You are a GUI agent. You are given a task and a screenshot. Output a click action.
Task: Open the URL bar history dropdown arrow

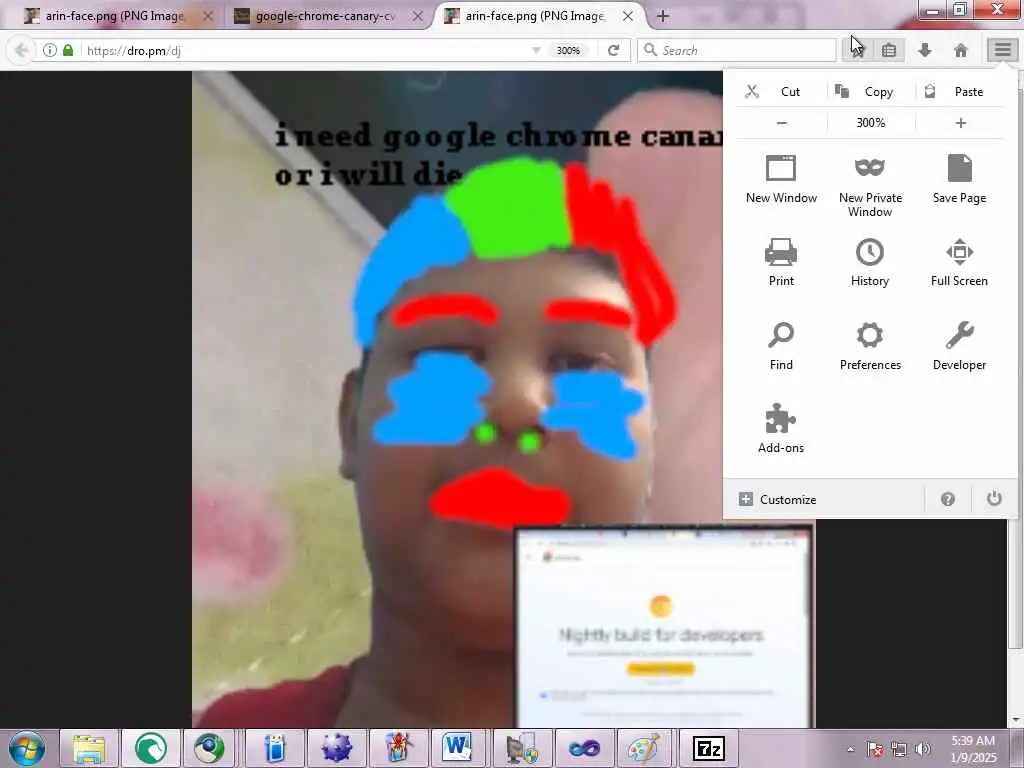[x=536, y=50]
